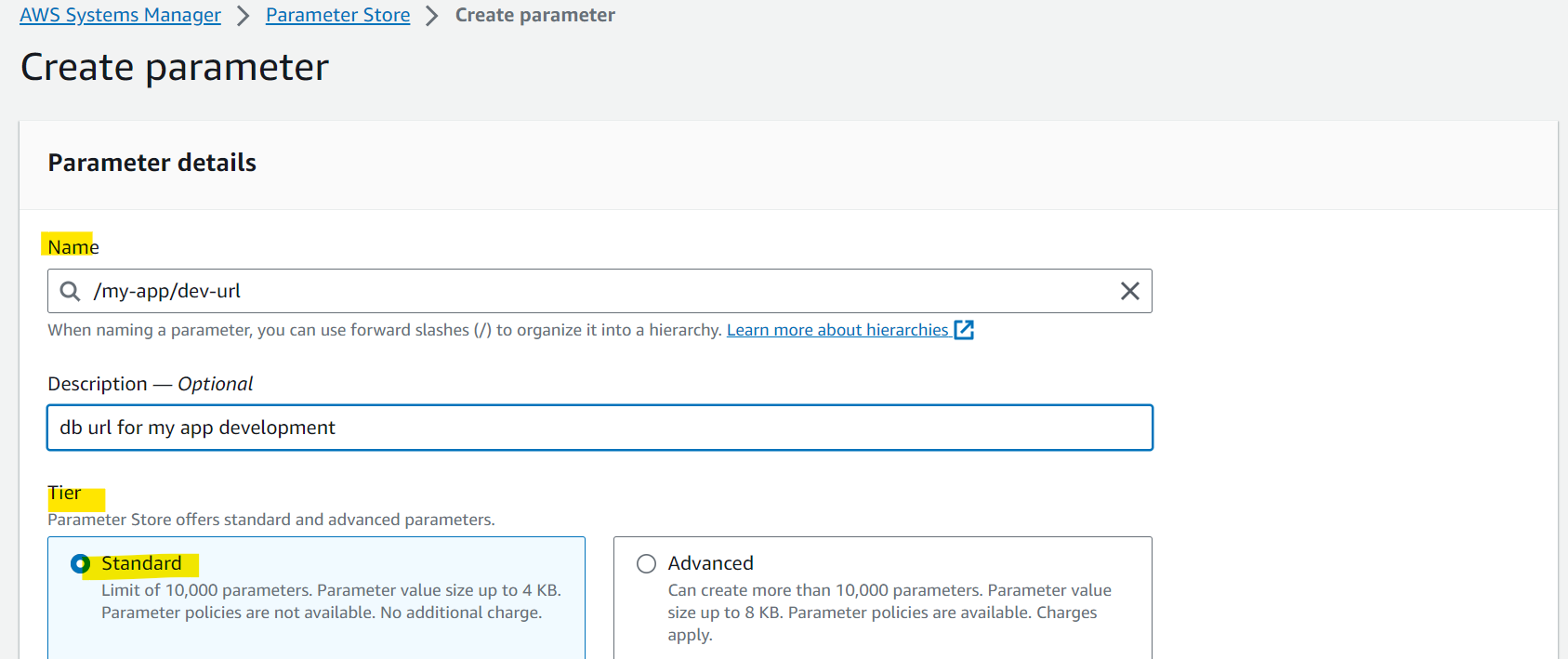Click the Standard tier description text
The image size is (1568, 659).
331,601
